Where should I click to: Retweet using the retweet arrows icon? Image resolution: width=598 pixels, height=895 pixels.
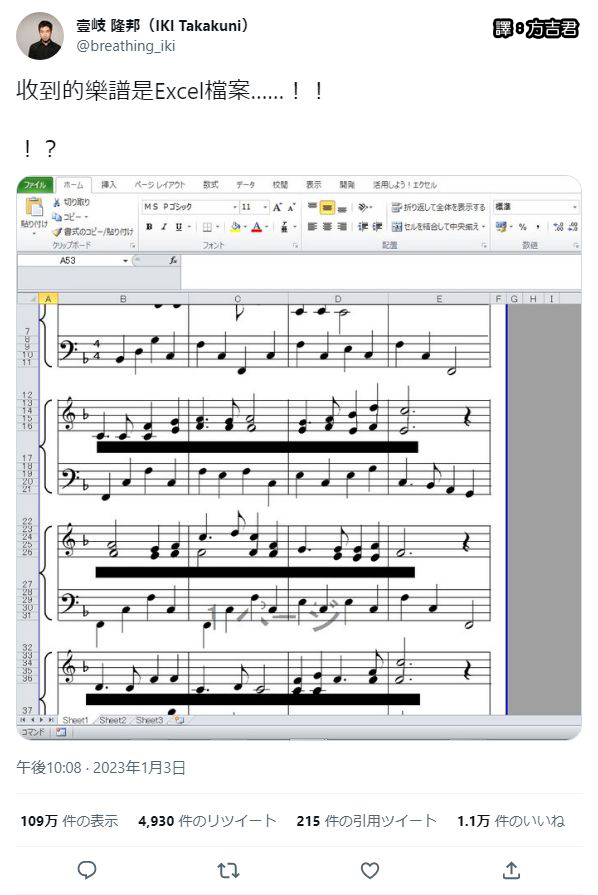tap(228, 870)
